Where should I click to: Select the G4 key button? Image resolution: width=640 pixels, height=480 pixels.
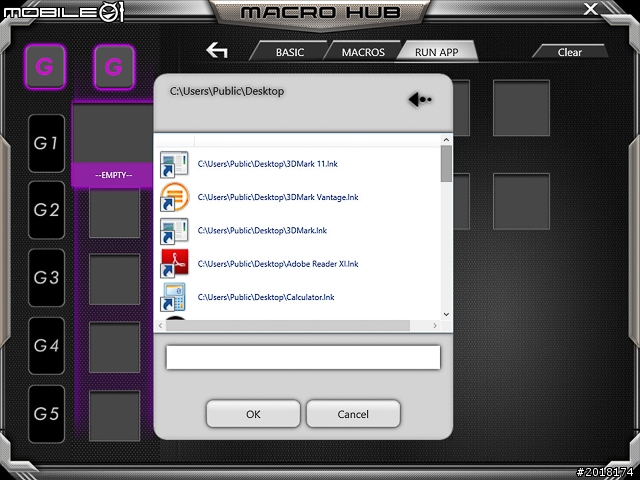(x=47, y=346)
